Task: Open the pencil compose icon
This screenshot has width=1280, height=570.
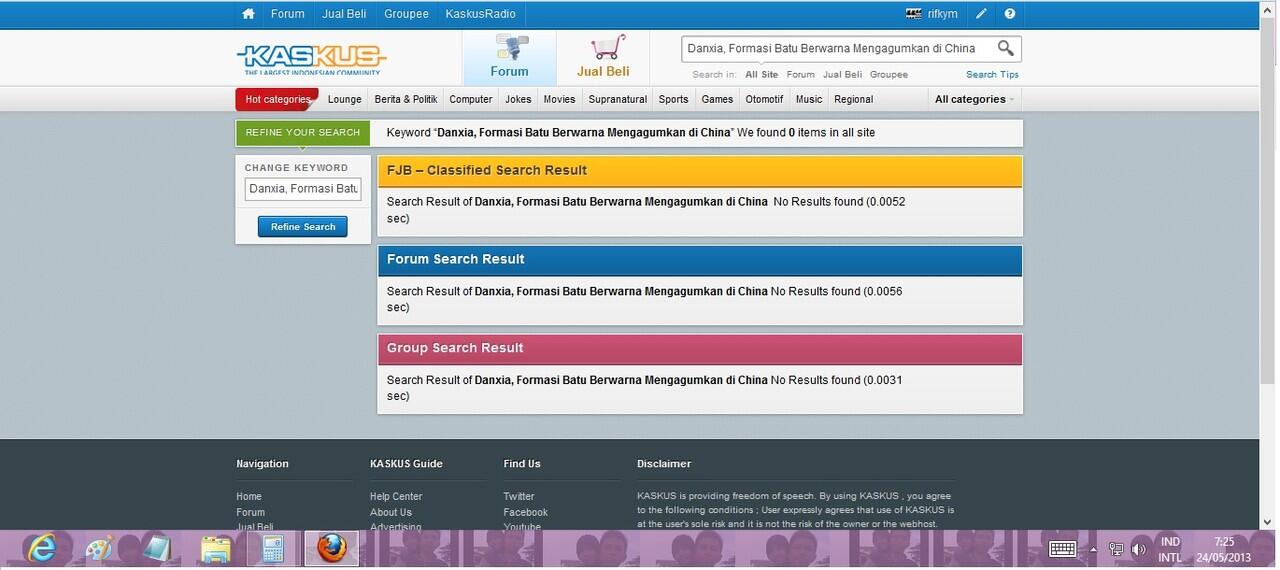Action: click(982, 14)
